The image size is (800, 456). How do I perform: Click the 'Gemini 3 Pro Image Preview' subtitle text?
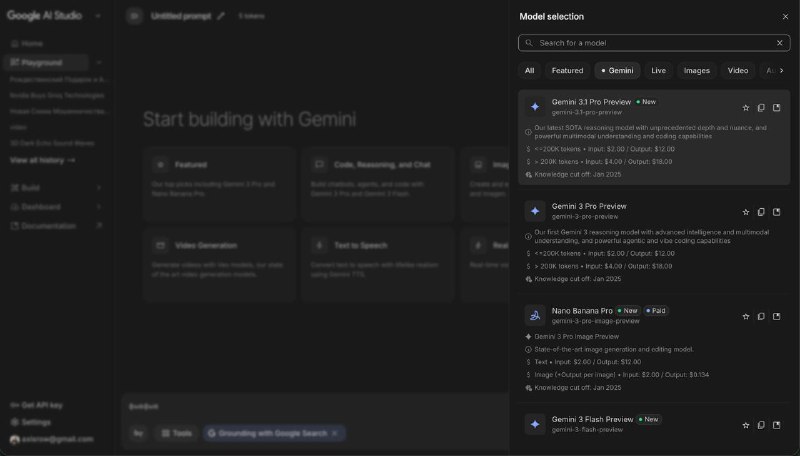coord(577,337)
